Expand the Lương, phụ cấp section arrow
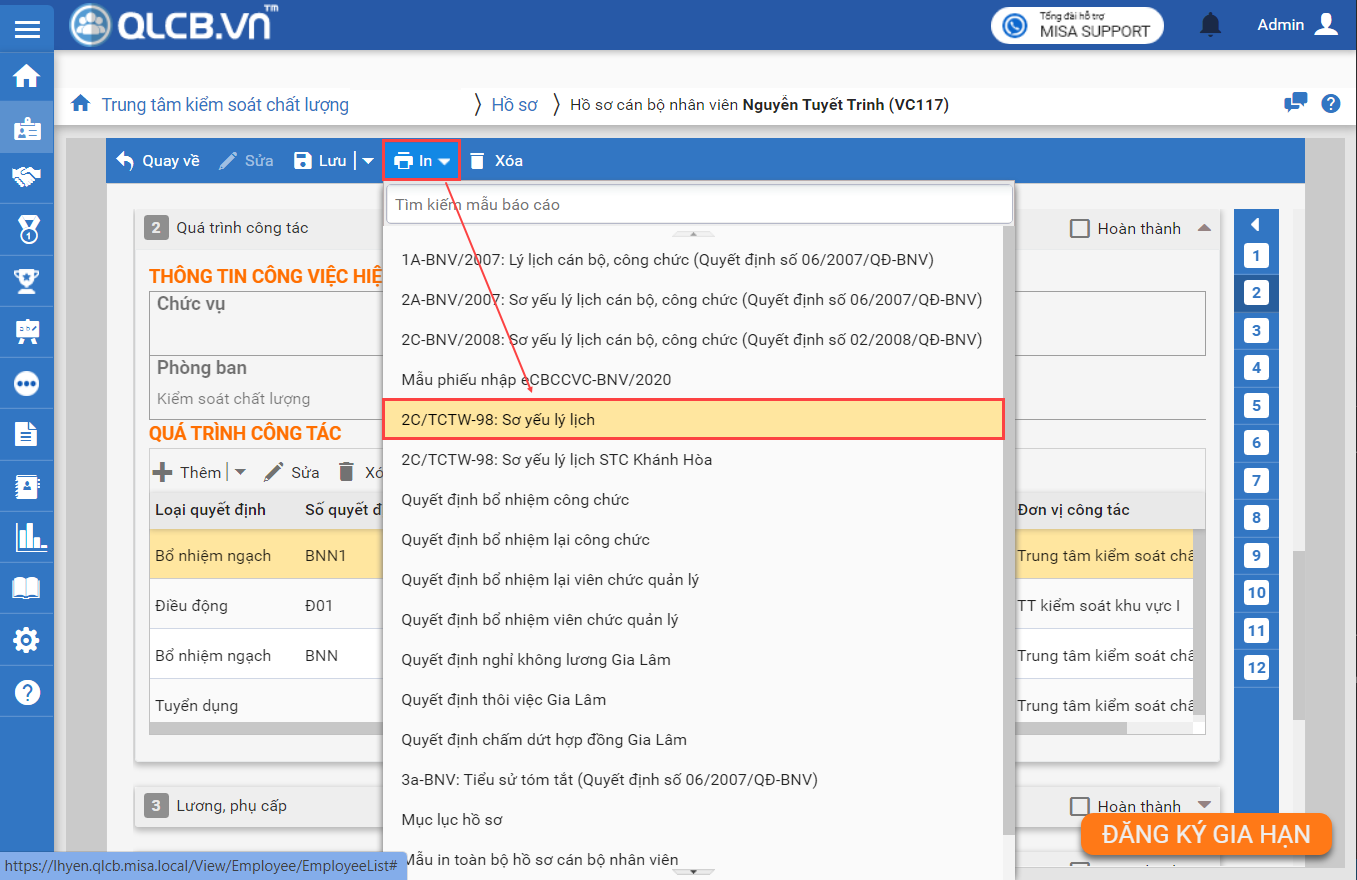Screen dimensions: 1357x880 [x=1204, y=805]
